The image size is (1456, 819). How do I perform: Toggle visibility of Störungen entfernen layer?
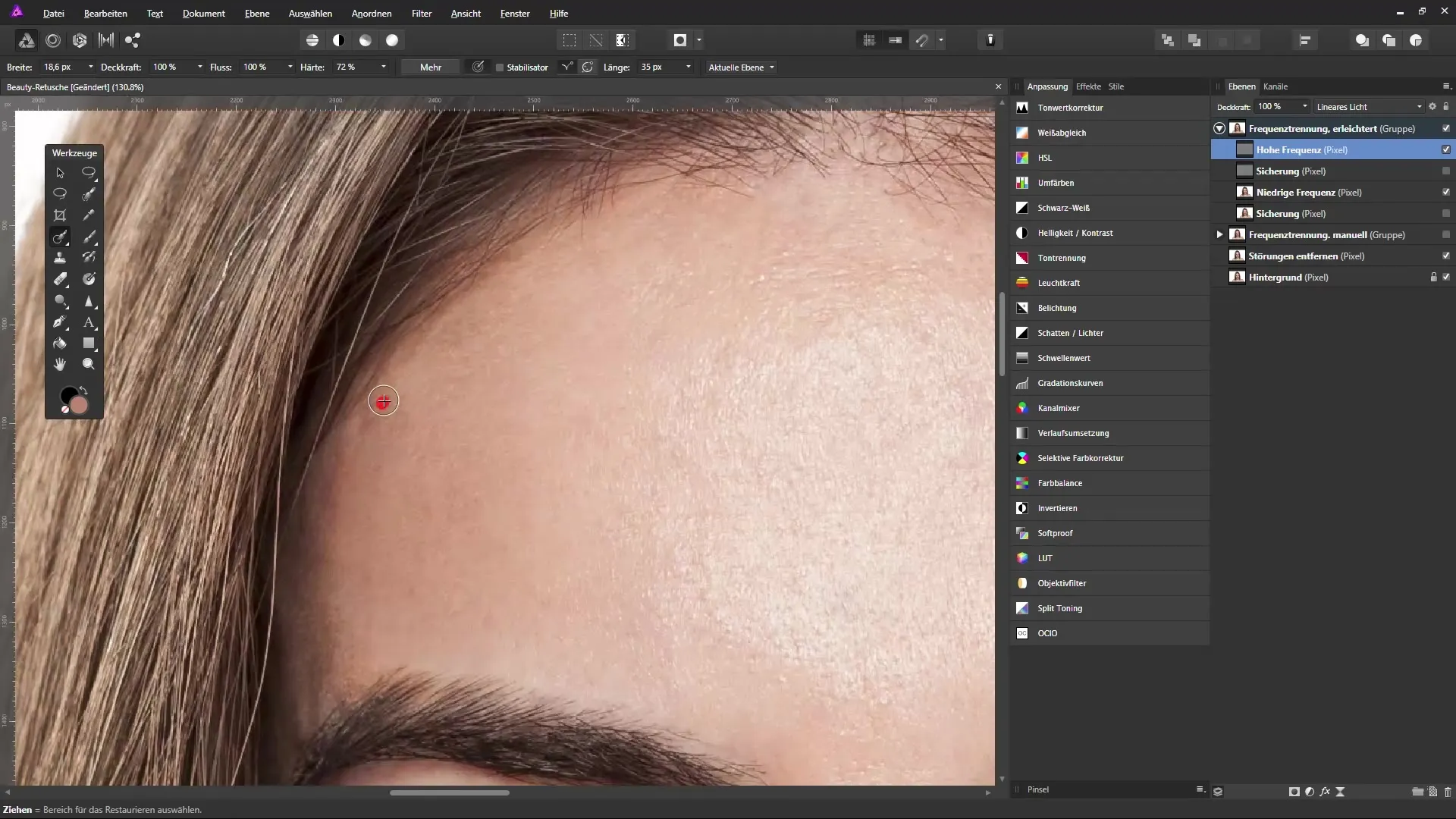click(x=1446, y=256)
